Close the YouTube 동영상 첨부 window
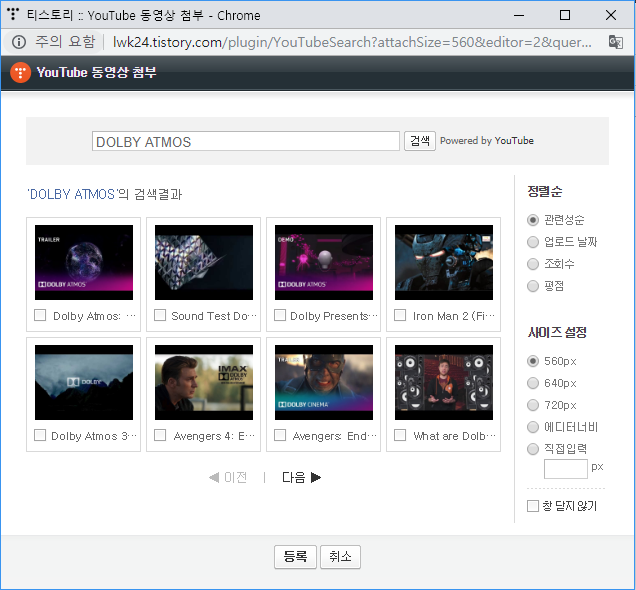This screenshot has height=590, width=636. (x=611, y=15)
